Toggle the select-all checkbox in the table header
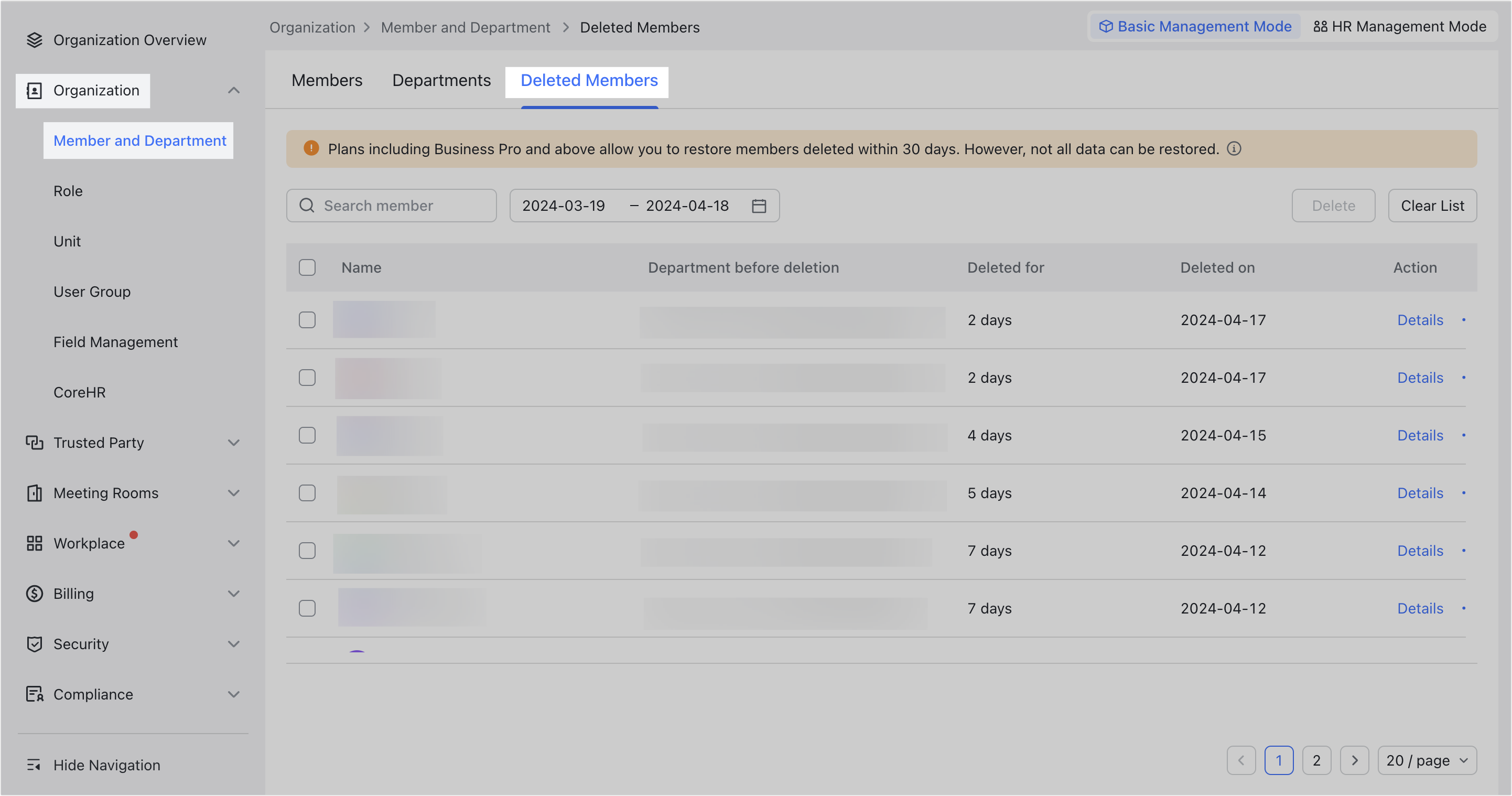The image size is (1512, 796). [x=307, y=267]
